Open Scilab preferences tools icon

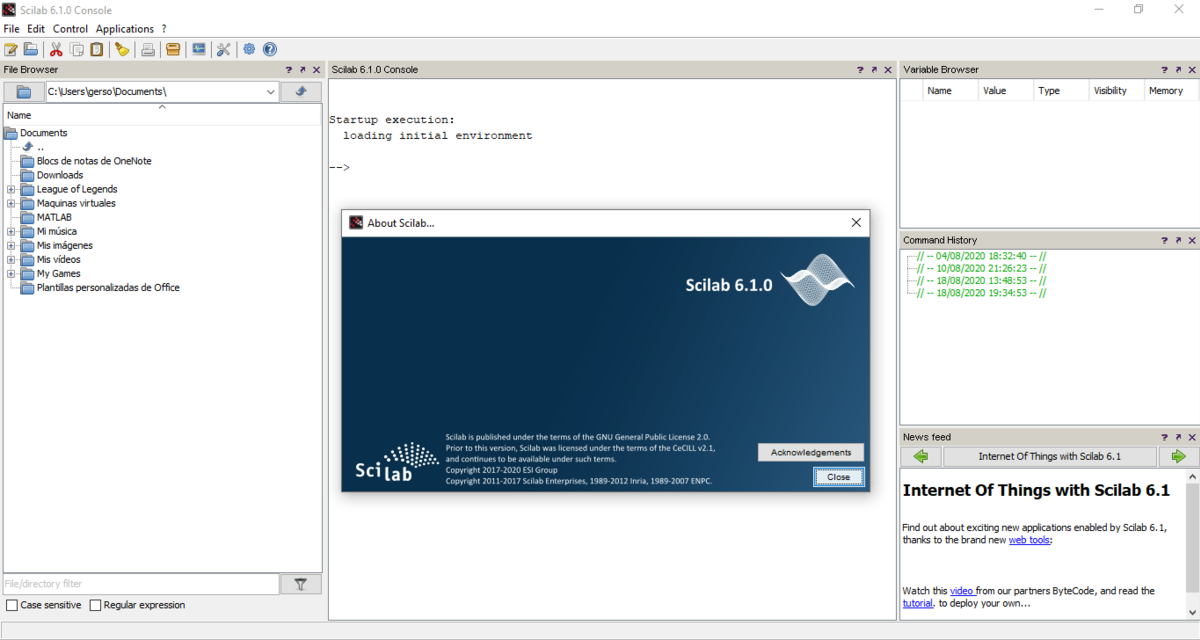(x=223, y=49)
